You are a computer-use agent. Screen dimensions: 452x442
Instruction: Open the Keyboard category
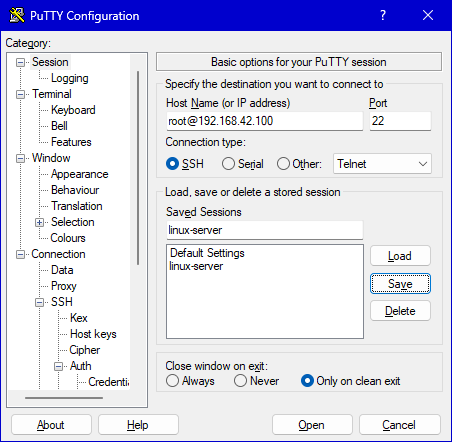point(73,110)
